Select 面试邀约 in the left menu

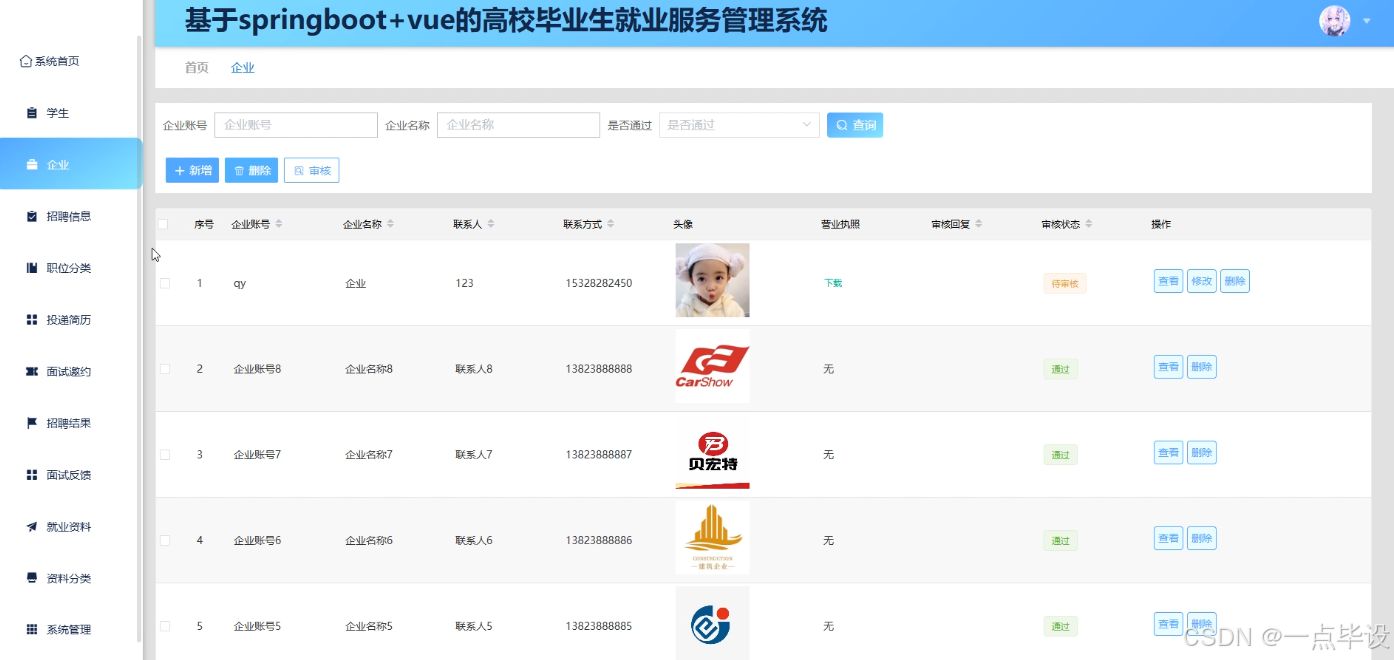64,371
